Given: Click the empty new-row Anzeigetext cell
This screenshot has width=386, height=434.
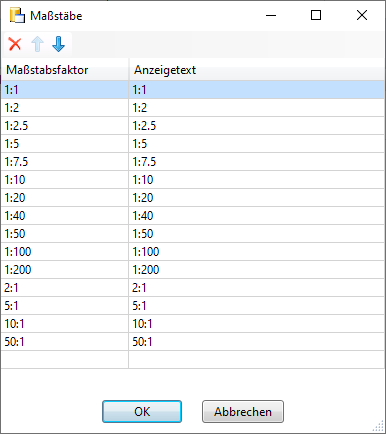Looking at the screenshot, I should [256, 360].
